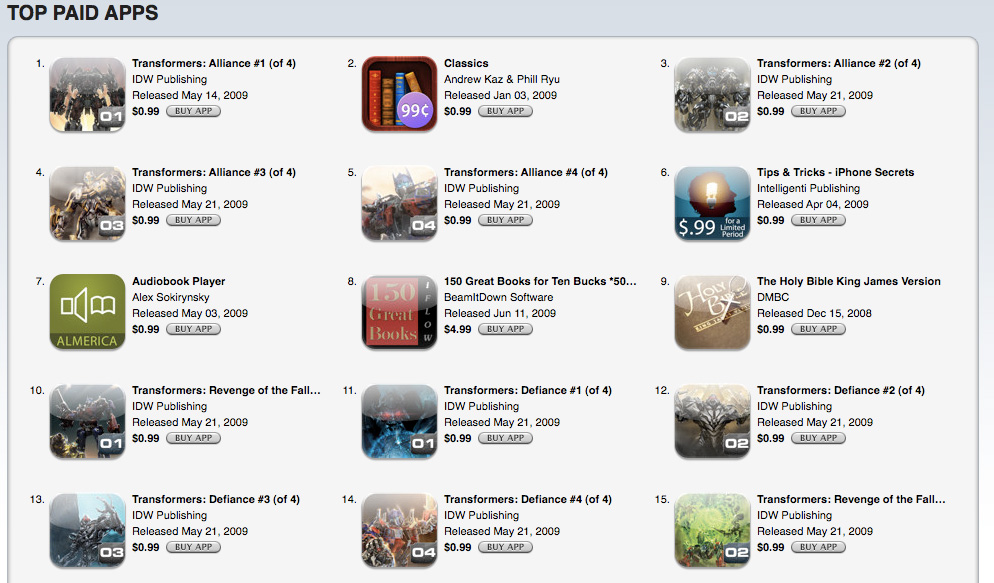Select the 150 Great Books icon
Viewport: 994px width, 583px height.
pyautogui.click(x=399, y=312)
